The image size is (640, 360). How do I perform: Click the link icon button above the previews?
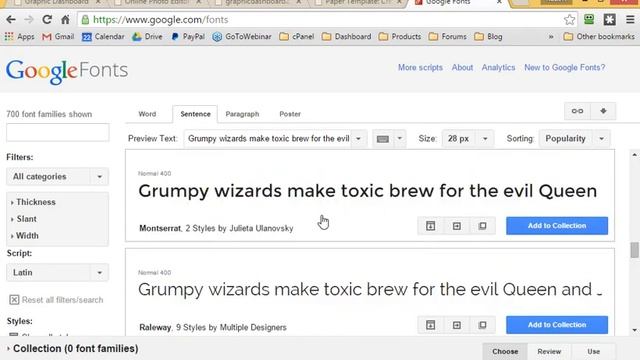[x=577, y=111]
